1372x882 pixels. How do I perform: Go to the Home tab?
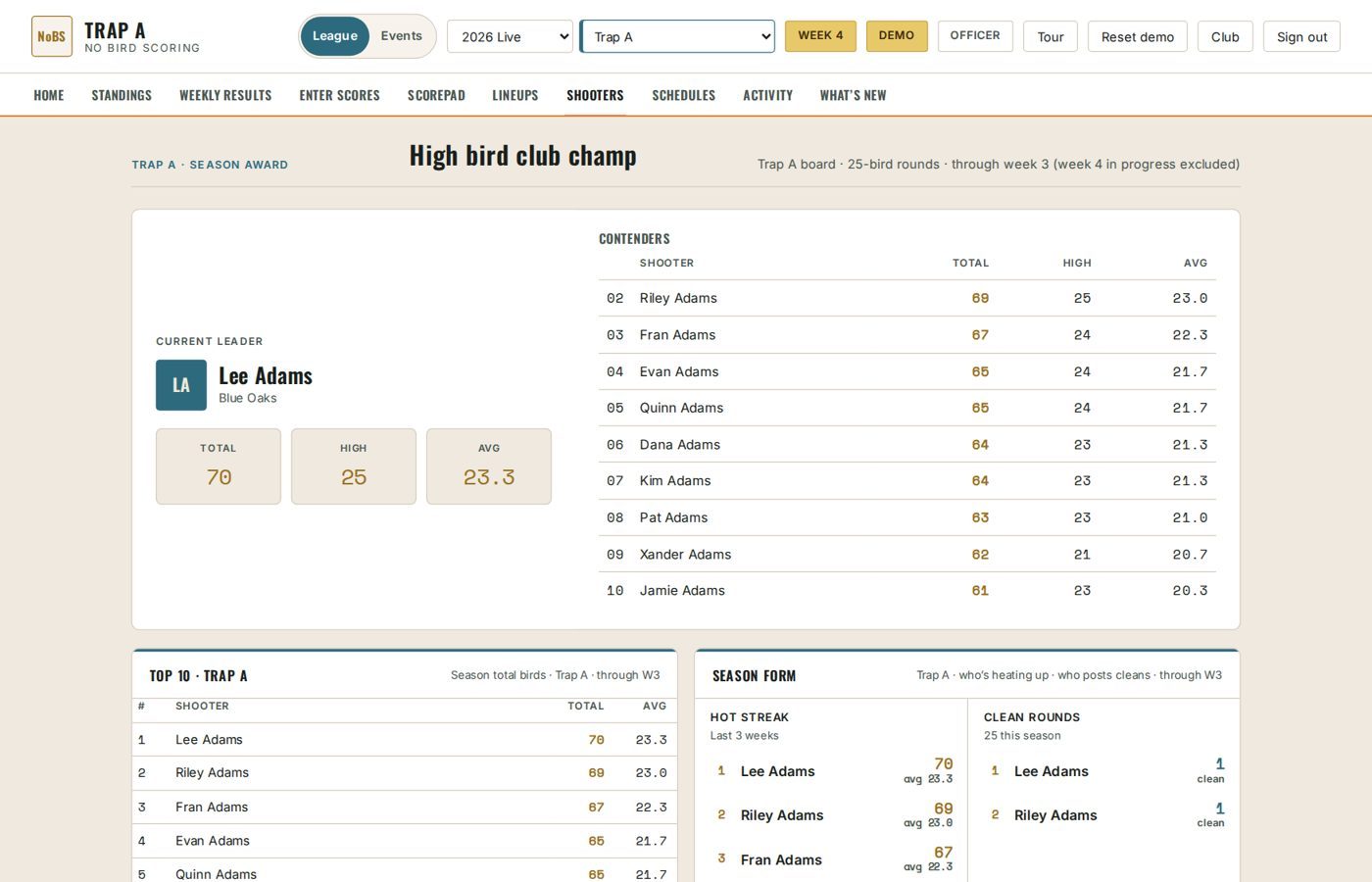tap(49, 95)
